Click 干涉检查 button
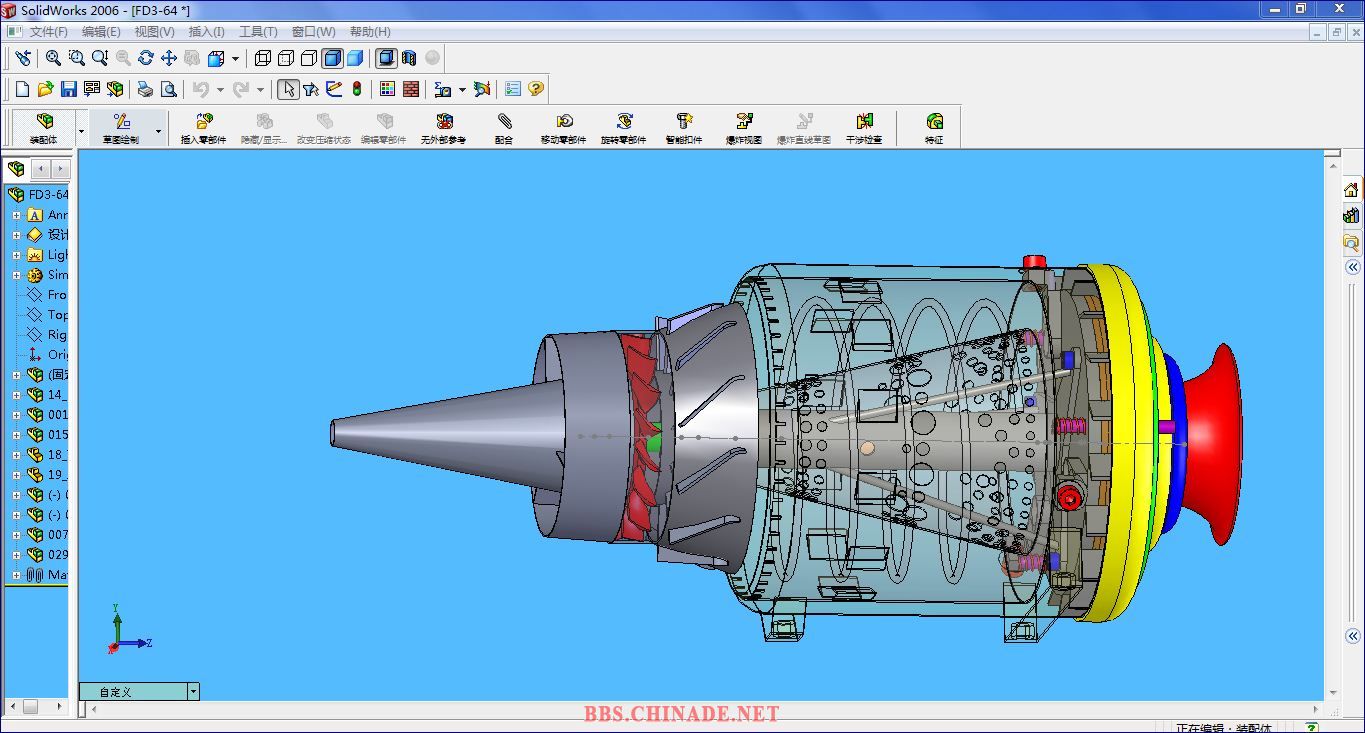This screenshot has height=733, width=1365. (x=864, y=128)
